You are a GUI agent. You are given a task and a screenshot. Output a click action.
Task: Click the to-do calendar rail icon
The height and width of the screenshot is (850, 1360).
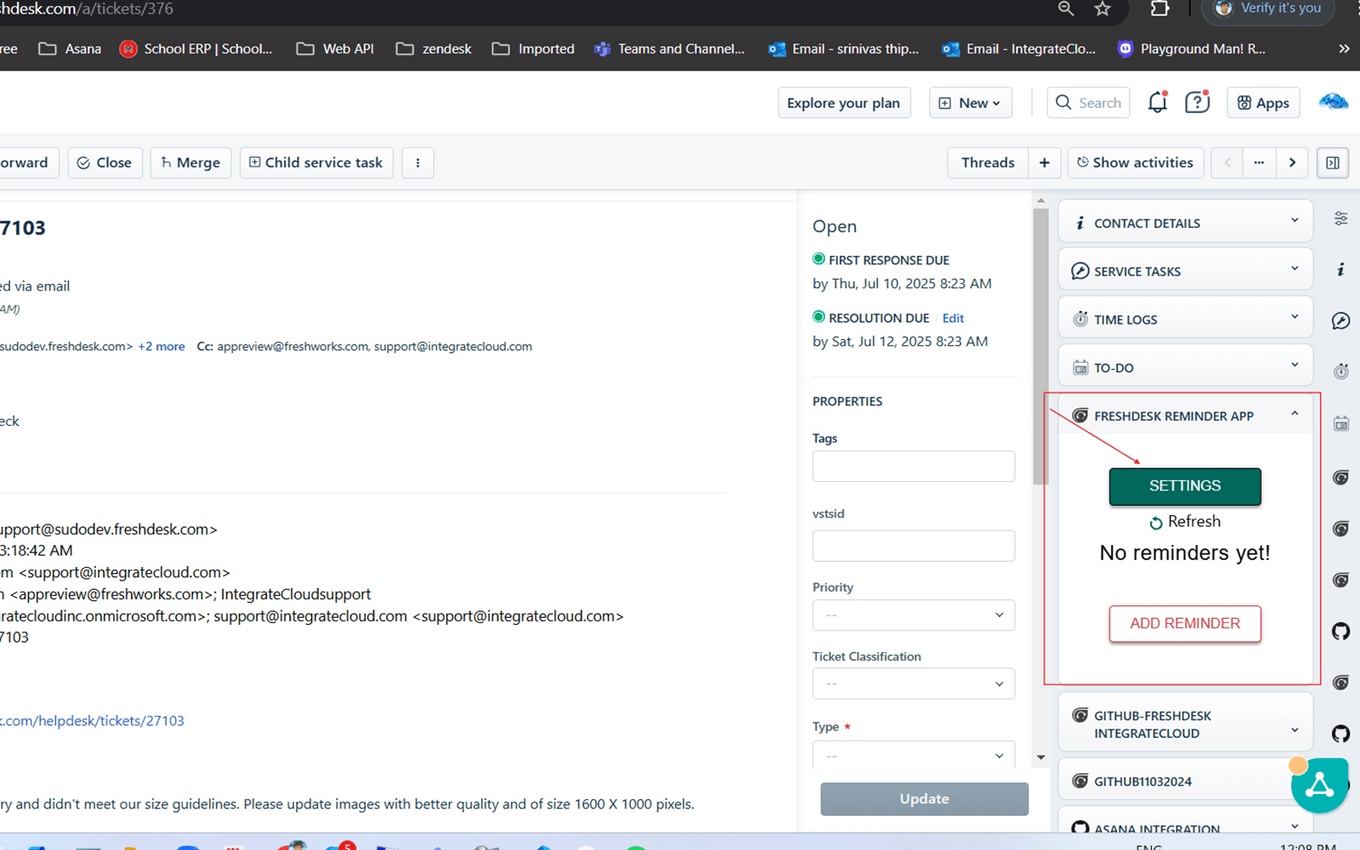tap(1341, 424)
